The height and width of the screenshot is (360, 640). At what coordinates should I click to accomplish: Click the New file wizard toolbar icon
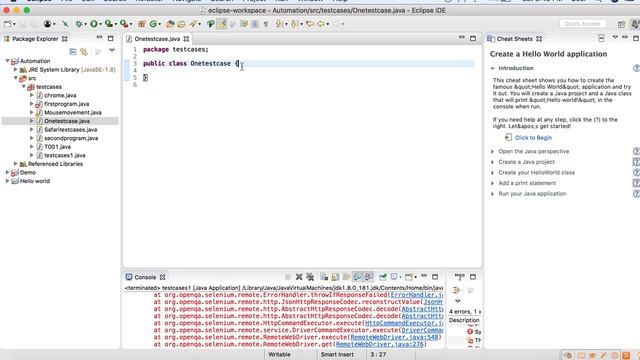[8, 24]
